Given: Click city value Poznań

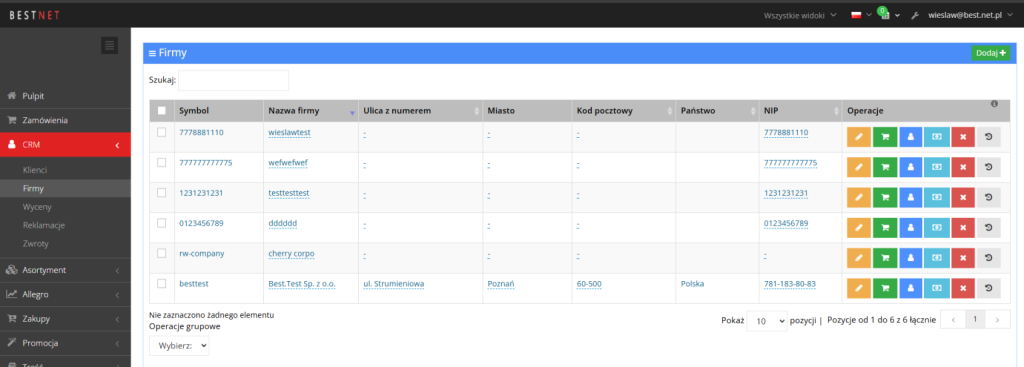Looking at the screenshot, I should (x=501, y=283).
